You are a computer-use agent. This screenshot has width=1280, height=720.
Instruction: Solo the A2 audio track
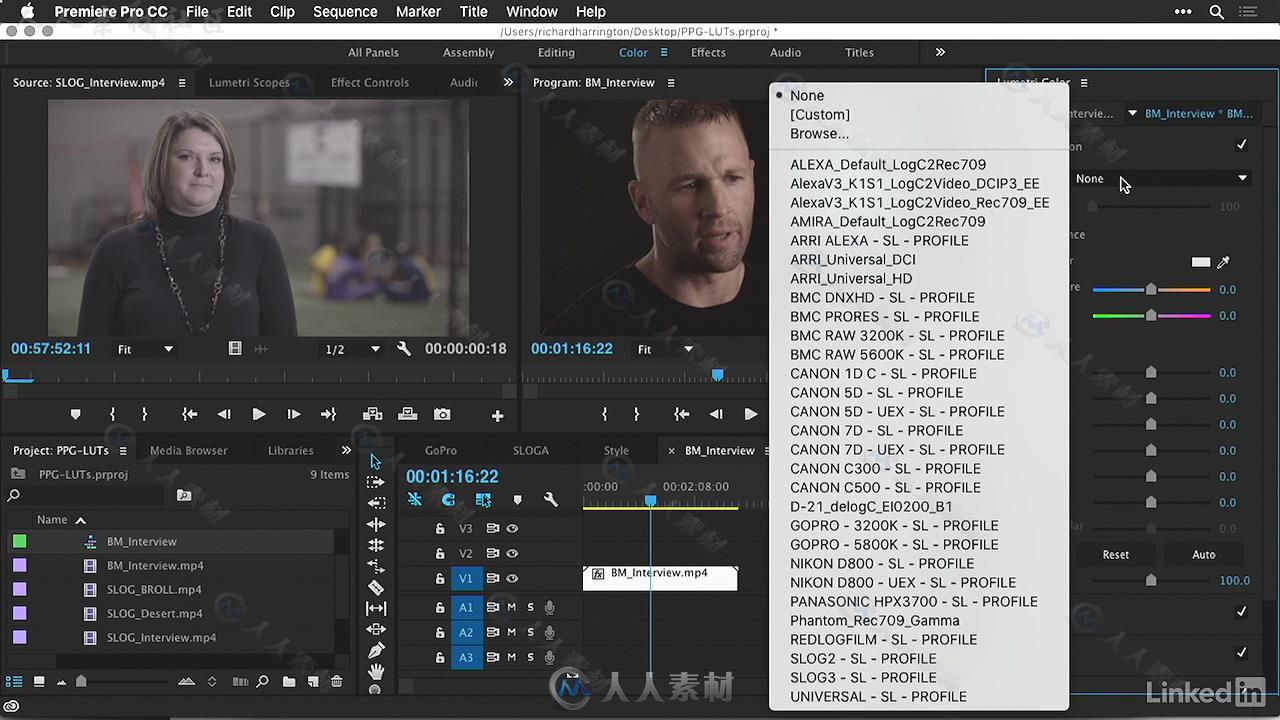click(x=531, y=632)
